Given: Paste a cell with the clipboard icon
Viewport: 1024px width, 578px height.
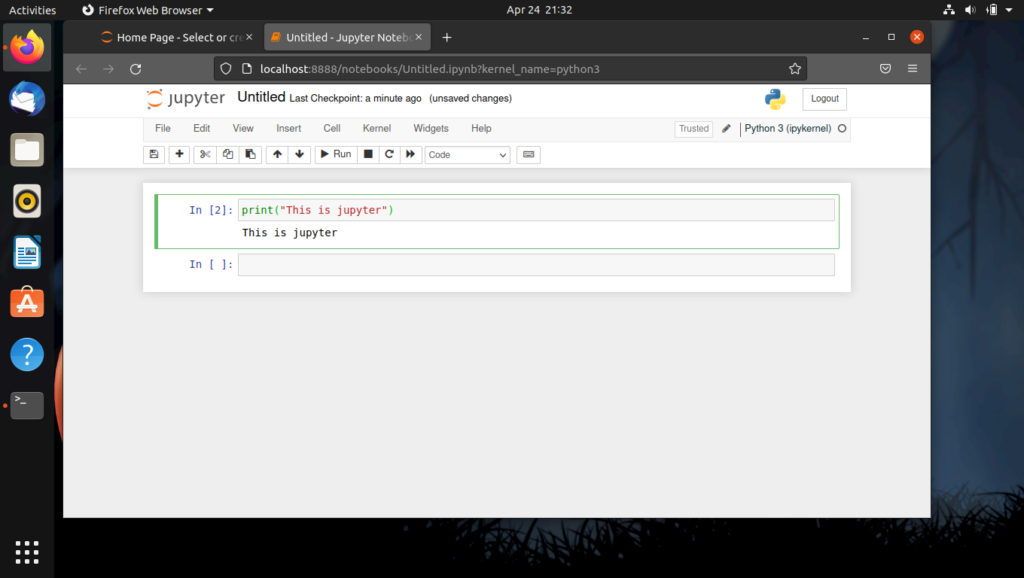Looking at the screenshot, I should coord(251,154).
